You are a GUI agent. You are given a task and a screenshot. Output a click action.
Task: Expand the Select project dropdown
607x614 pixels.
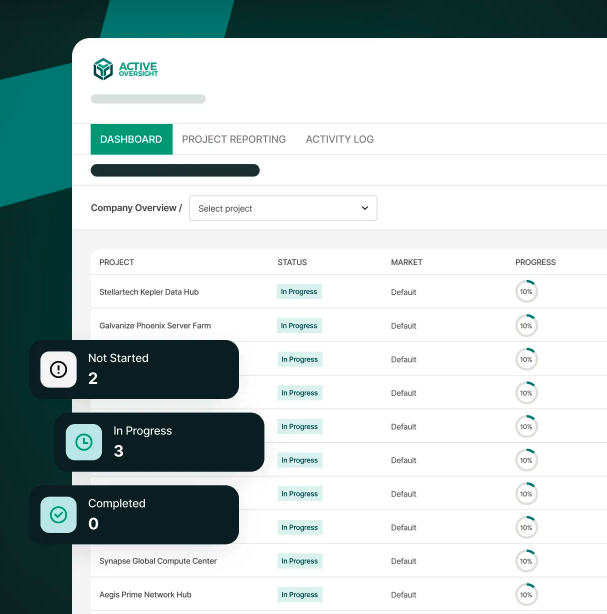(283, 208)
